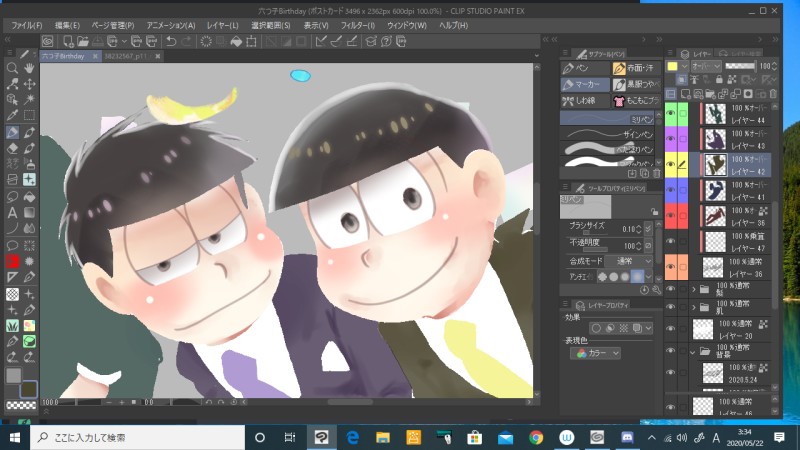Click the Fill icon in the command bar
Viewport: 800px width, 450px height.
(236, 41)
